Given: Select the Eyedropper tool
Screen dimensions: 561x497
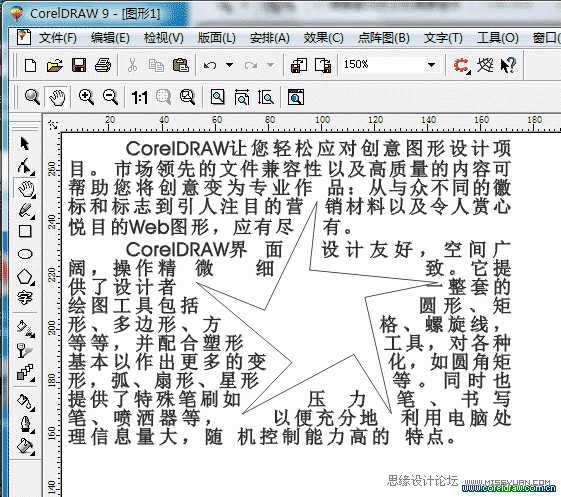Looking at the screenshot, I should [x=26, y=403].
